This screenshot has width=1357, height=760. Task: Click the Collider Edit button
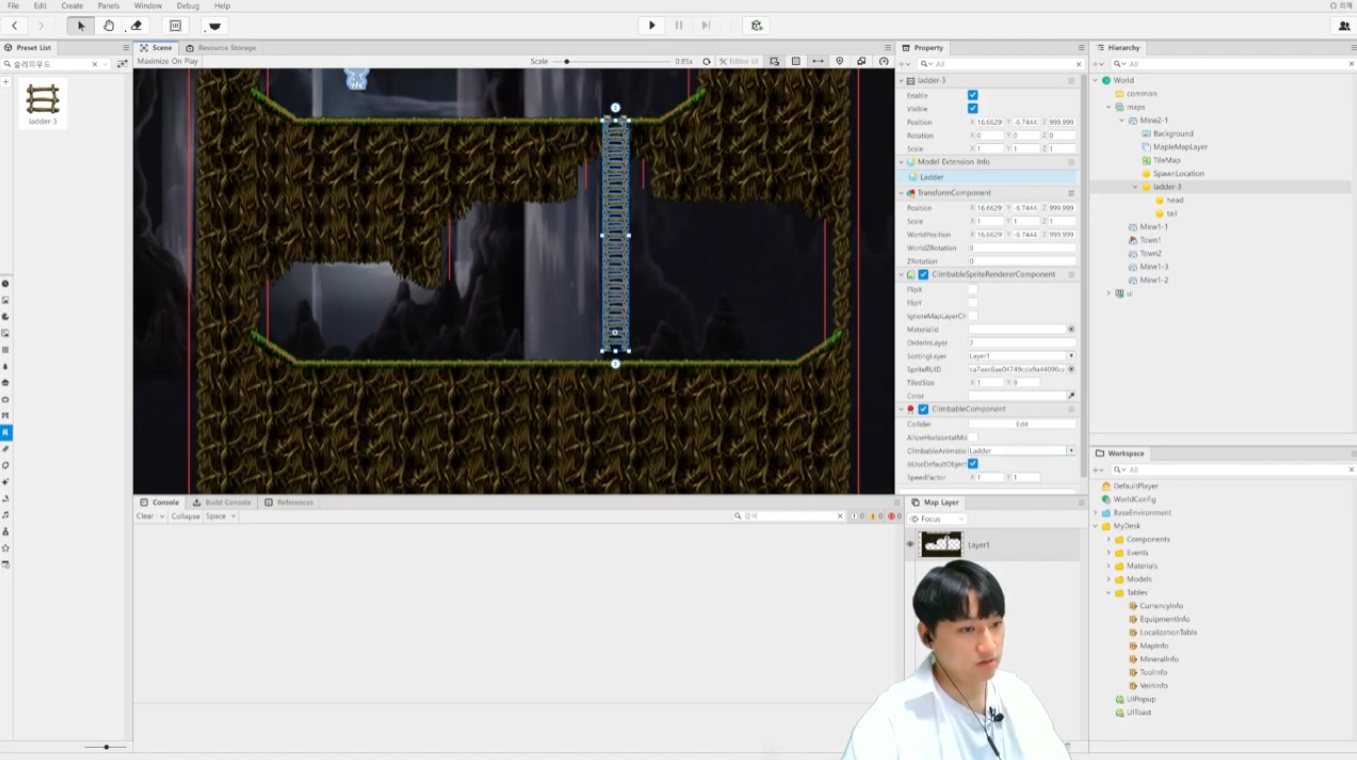(x=1022, y=424)
